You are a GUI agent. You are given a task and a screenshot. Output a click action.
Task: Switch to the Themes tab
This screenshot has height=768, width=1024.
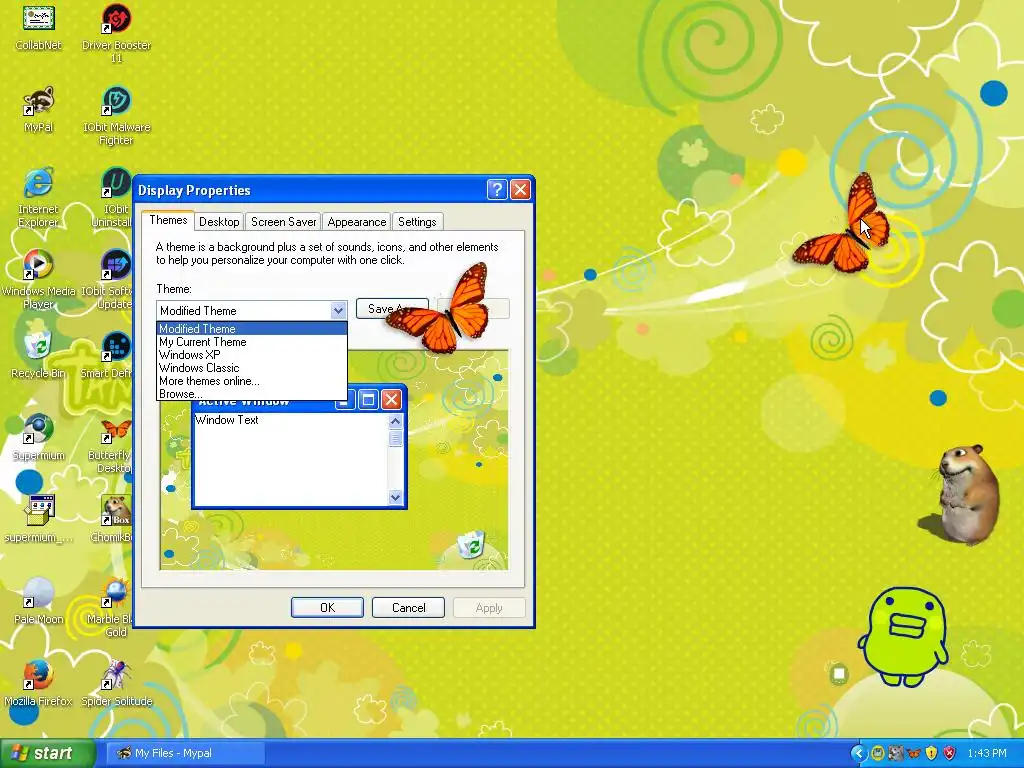click(x=168, y=220)
